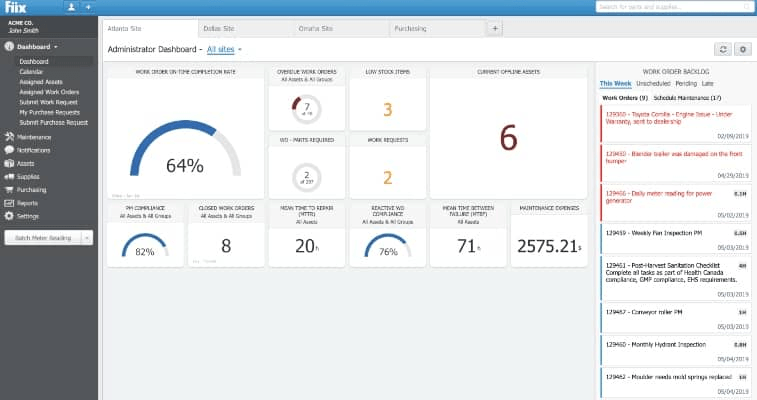This screenshot has width=757, height=400.
Task: Open the Daily meter reading work order
Action: coord(675,203)
